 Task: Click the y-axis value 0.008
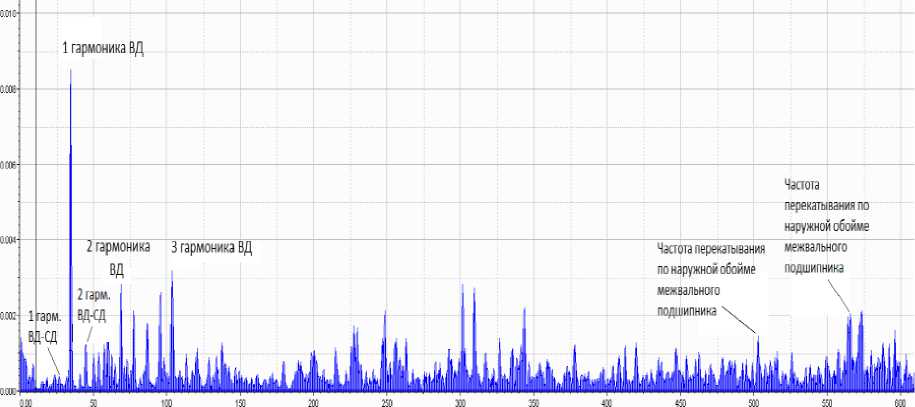coord(10,89)
